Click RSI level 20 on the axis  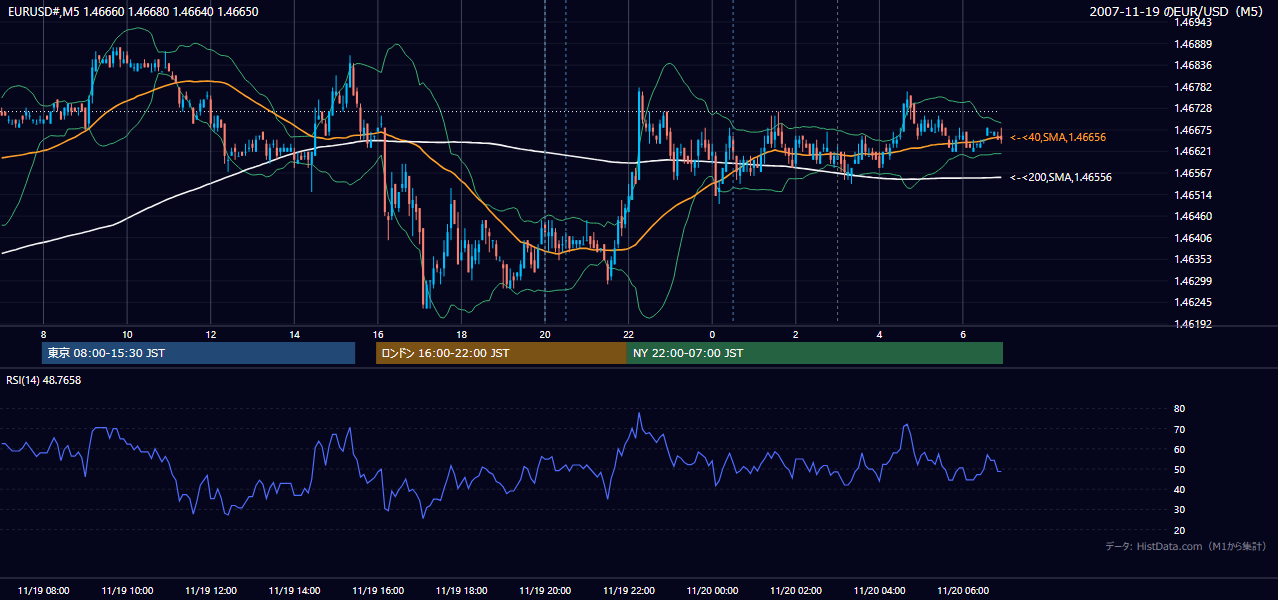click(x=1179, y=530)
